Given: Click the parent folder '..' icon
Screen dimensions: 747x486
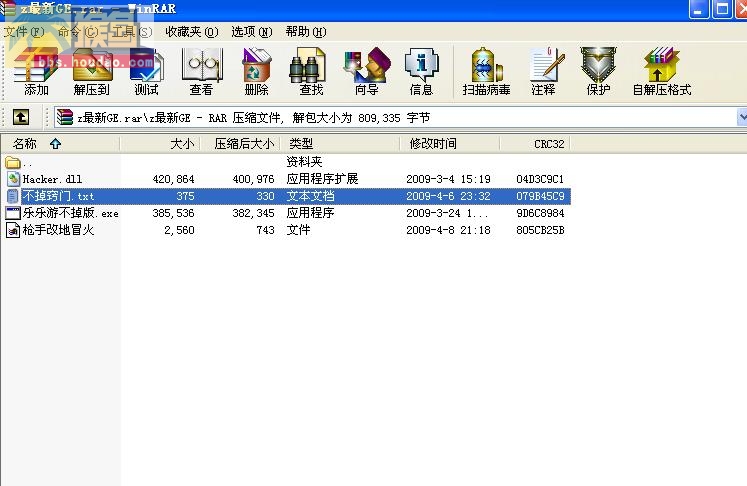Looking at the screenshot, I should click(x=13, y=162).
